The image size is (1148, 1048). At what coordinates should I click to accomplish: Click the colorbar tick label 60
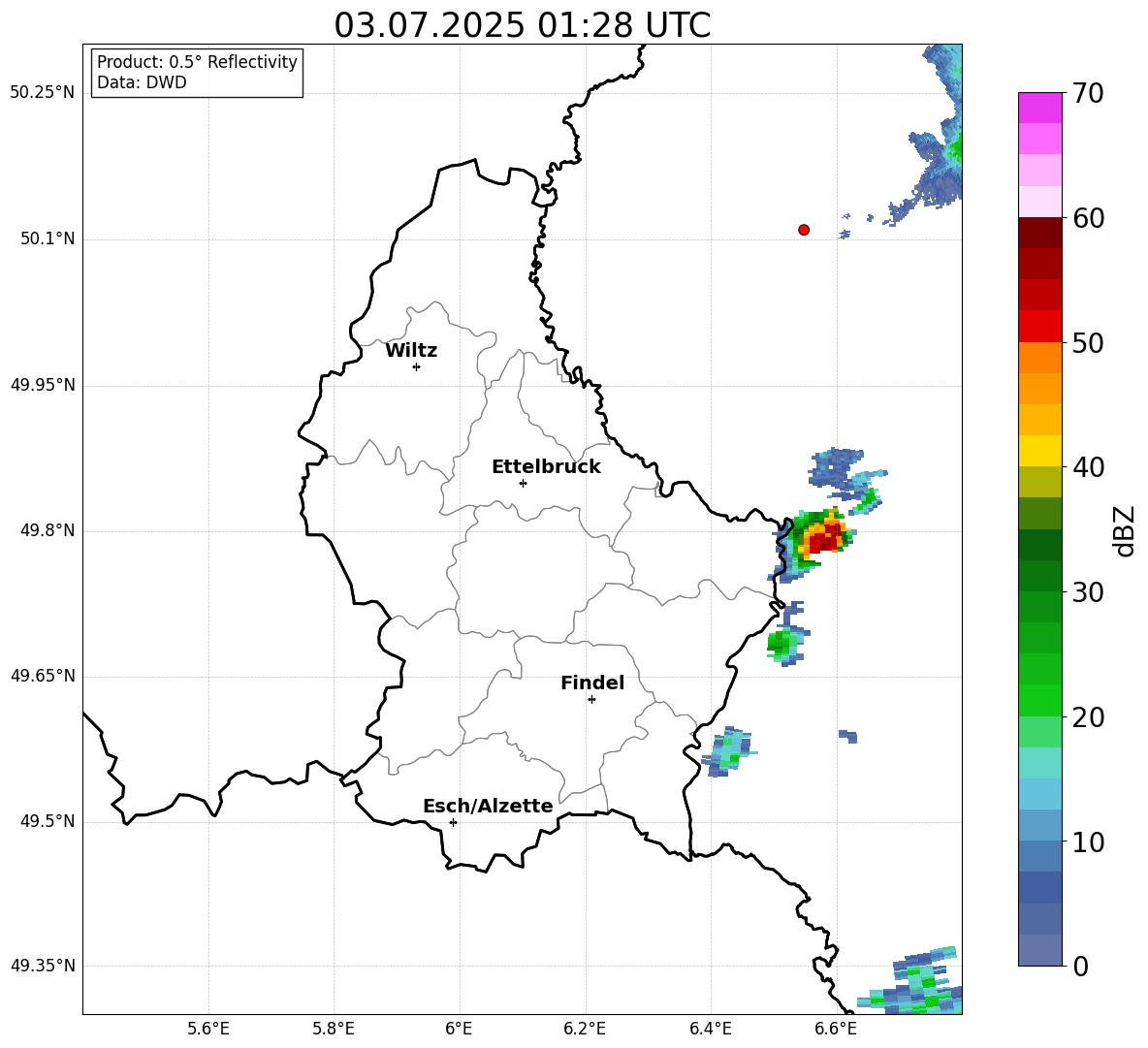pos(1088,218)
